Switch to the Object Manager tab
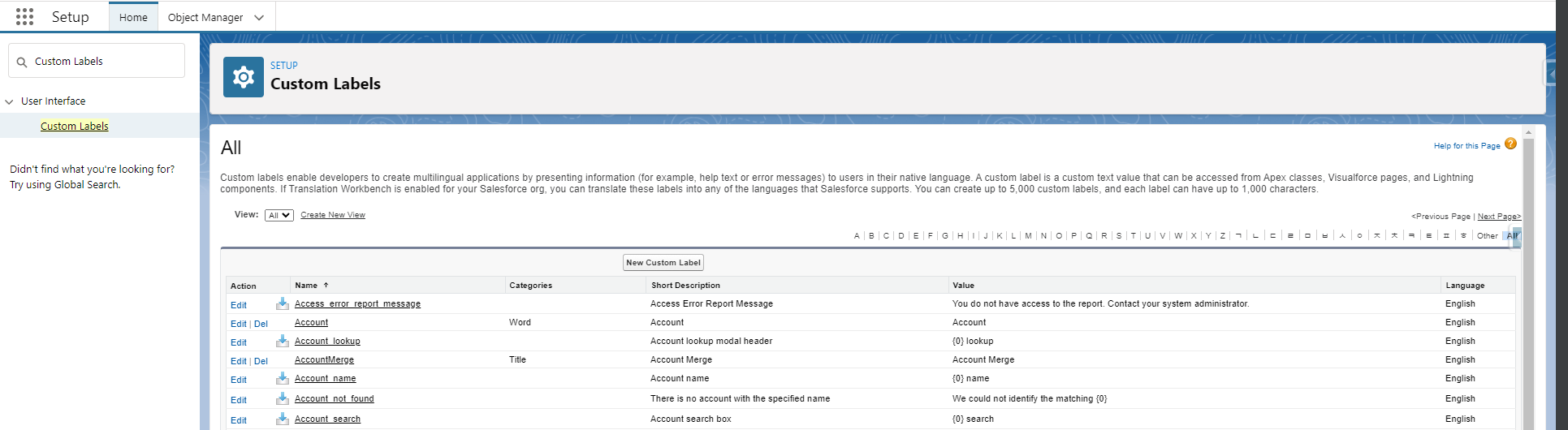 pyautogui.click(x=205, y=17)
